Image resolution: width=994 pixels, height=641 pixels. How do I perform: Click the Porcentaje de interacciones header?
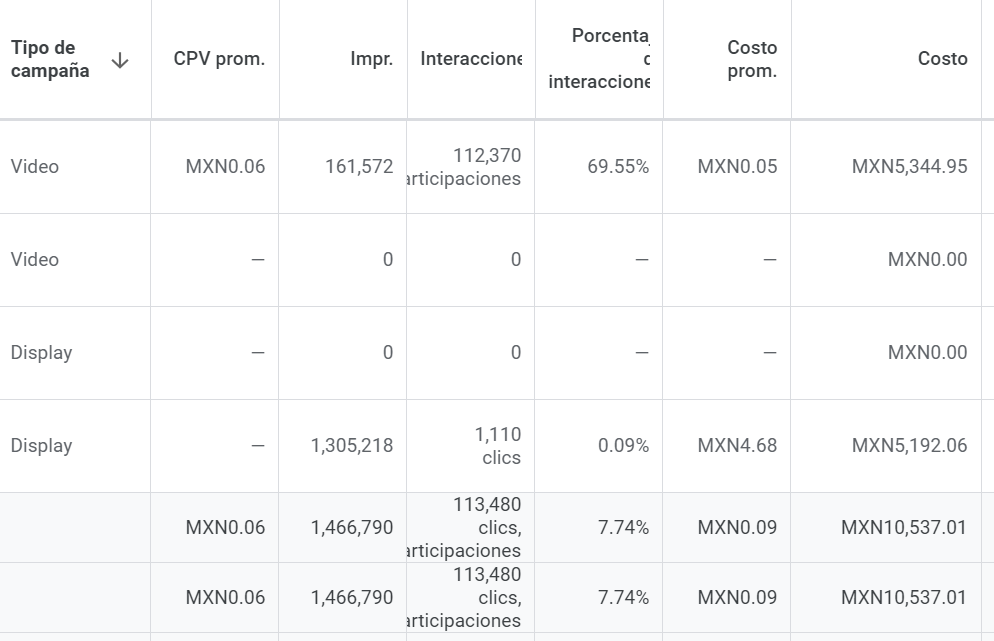[600, 59]
